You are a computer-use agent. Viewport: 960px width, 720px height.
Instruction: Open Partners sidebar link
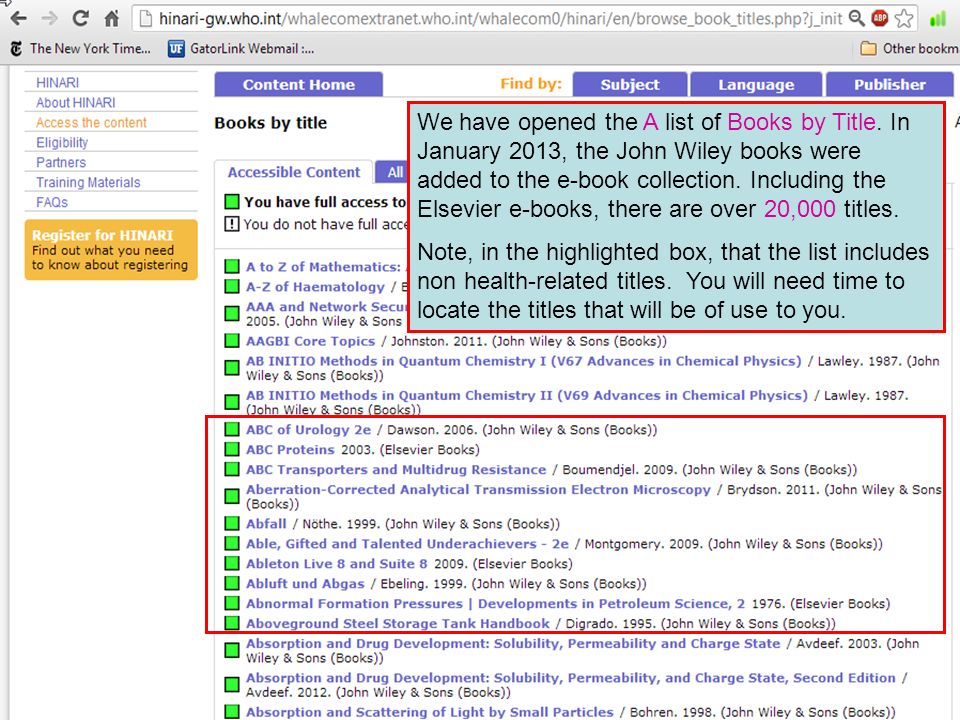61,162
